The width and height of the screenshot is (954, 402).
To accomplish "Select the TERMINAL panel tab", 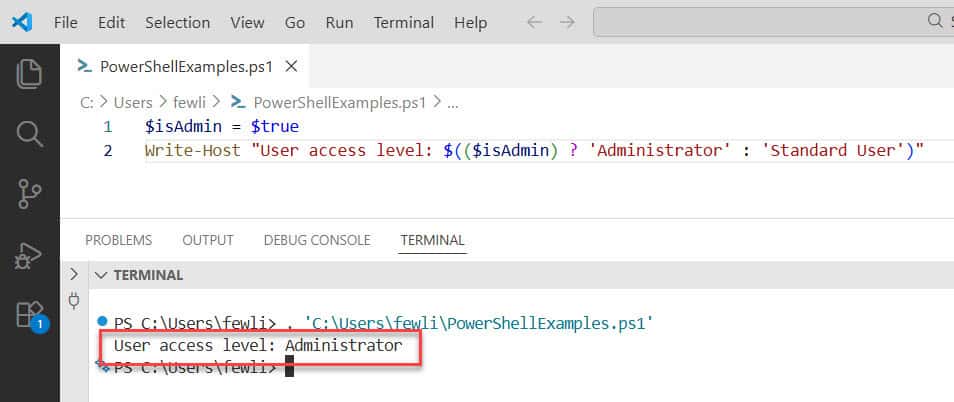I will tap(433, 240).
